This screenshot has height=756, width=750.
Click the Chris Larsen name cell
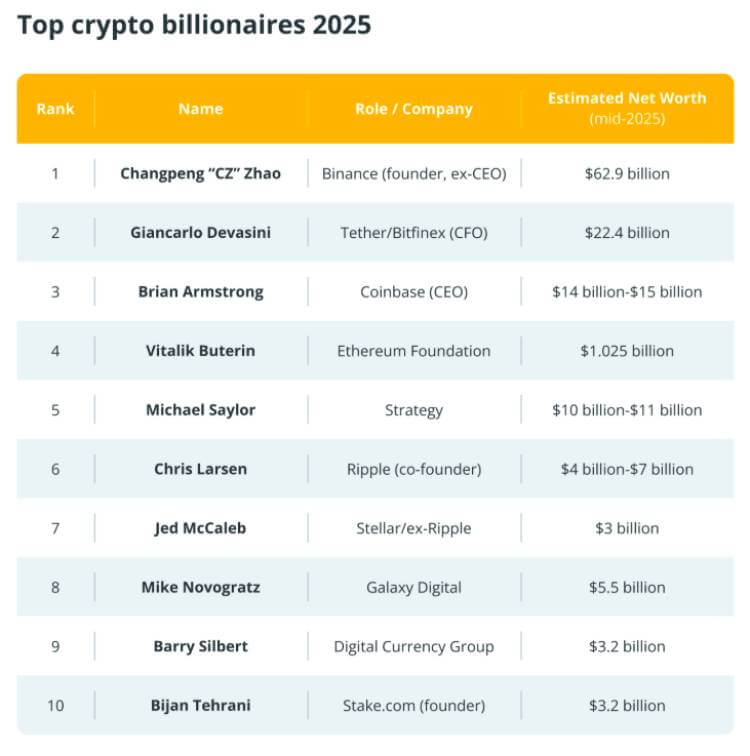tap(200, 469)
